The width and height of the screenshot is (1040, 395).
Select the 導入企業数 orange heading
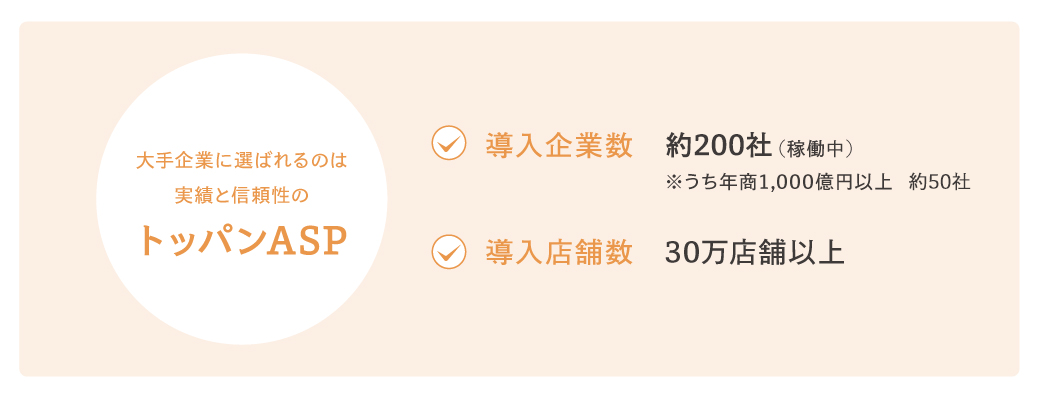click(559, 145)
